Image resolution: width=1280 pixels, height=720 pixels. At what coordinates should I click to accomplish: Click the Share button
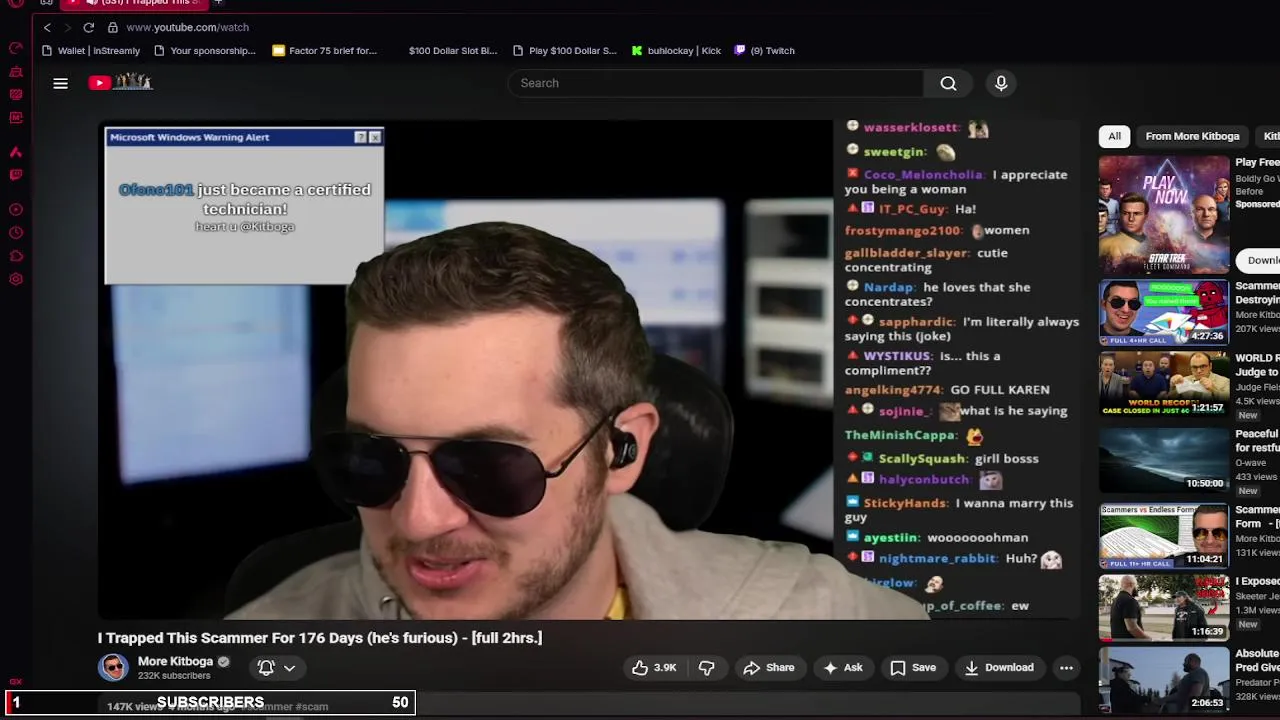pos(769,668)
